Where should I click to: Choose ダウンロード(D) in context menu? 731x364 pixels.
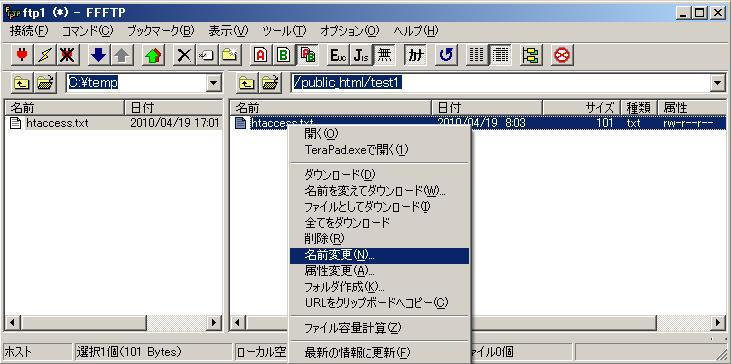(379, 175)
